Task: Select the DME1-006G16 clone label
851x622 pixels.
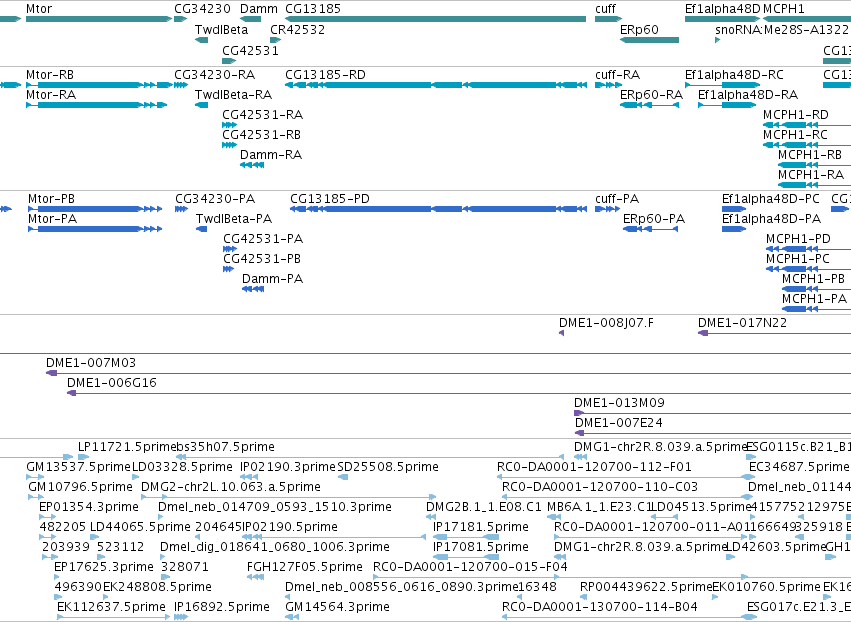Action: (x=112, y=383)
